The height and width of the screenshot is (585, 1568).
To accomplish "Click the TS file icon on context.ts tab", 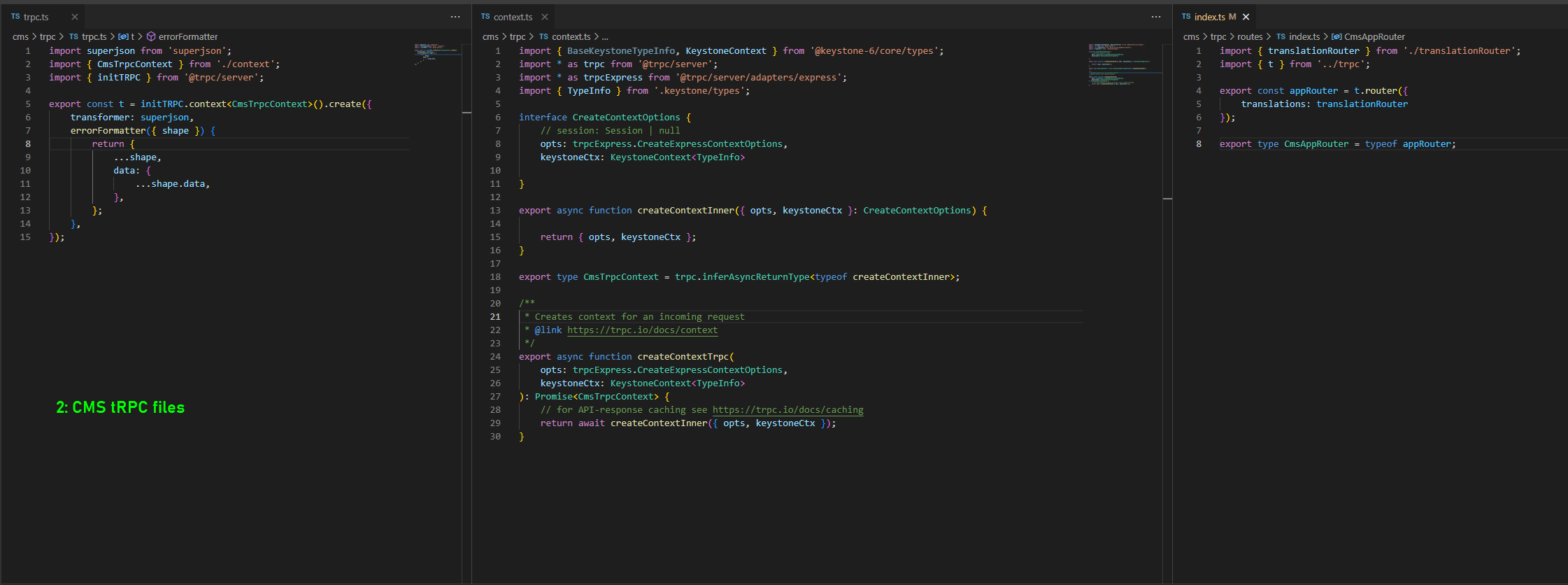I will tap(485, 17).
